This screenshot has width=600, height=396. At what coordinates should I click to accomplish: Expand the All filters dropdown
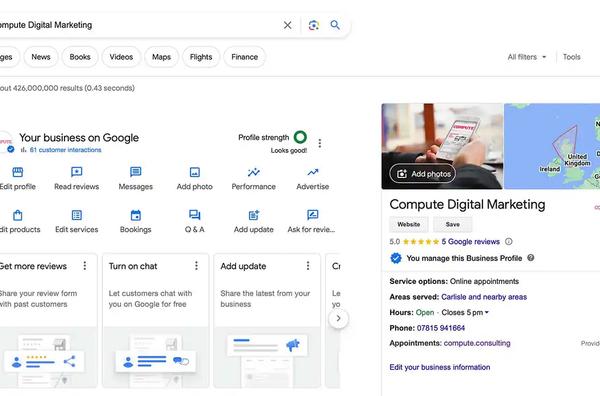(527, 57)
